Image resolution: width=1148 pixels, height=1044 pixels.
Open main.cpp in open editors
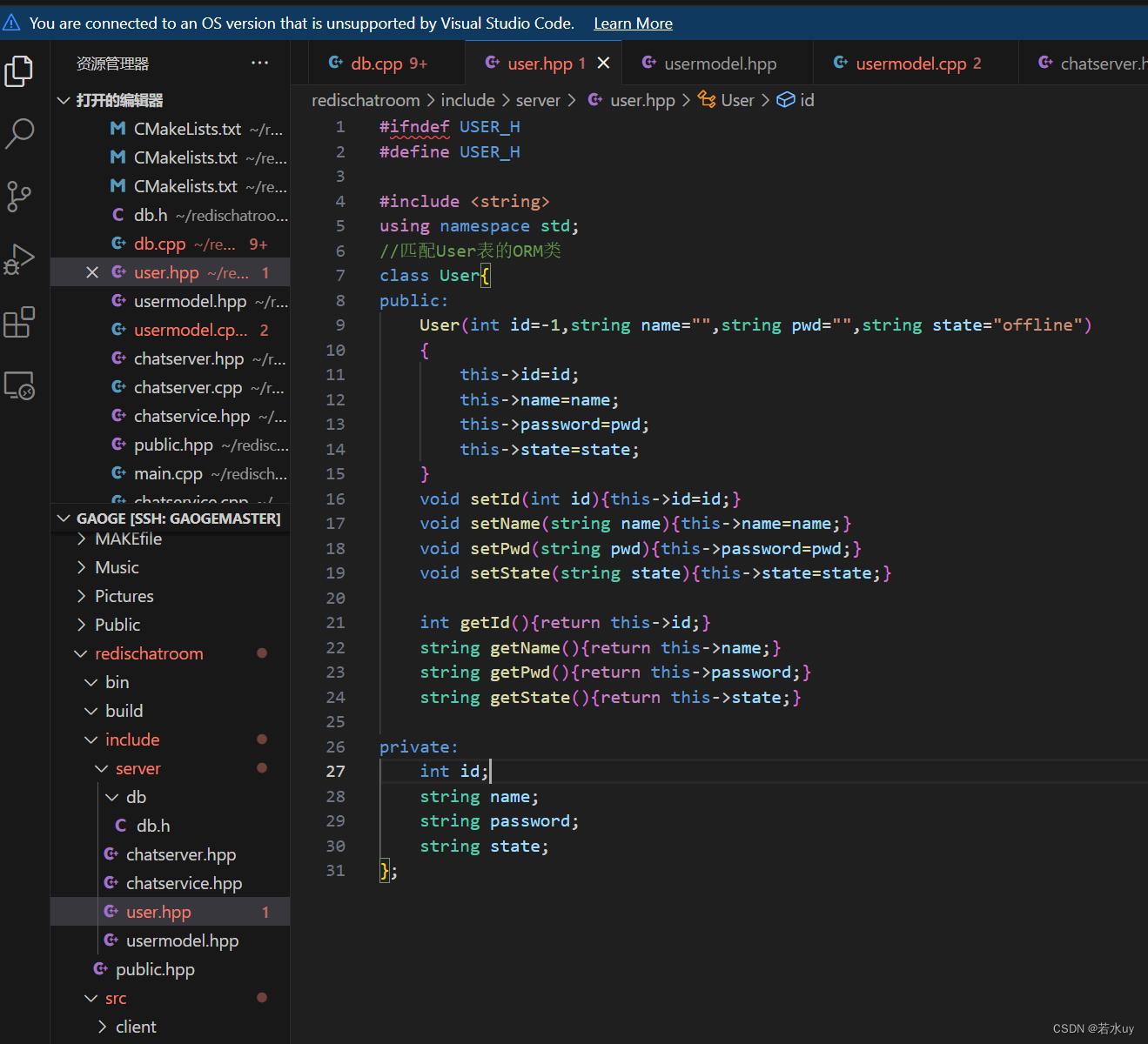pos(168,473)
